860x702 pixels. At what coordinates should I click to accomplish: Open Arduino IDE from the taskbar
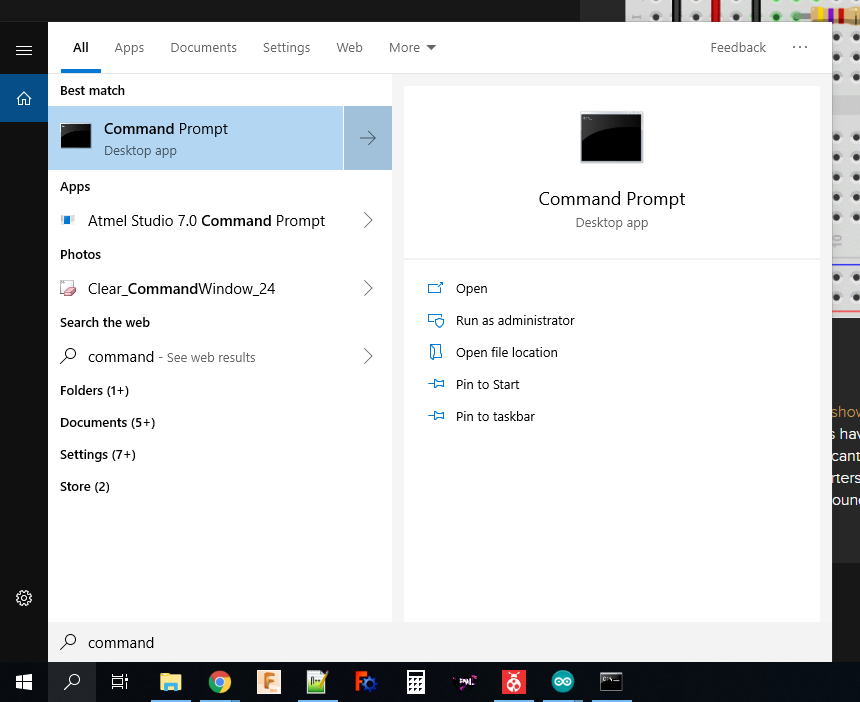click(x=563, y=682)
